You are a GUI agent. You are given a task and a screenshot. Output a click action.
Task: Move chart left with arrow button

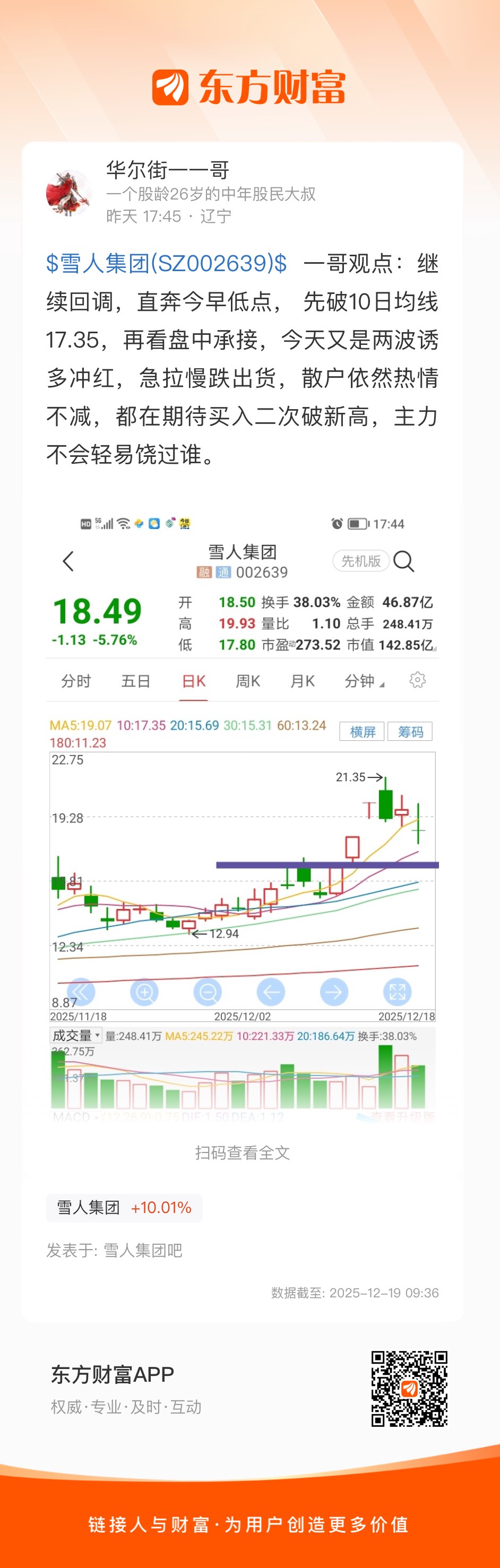click(x=271, y=992)
